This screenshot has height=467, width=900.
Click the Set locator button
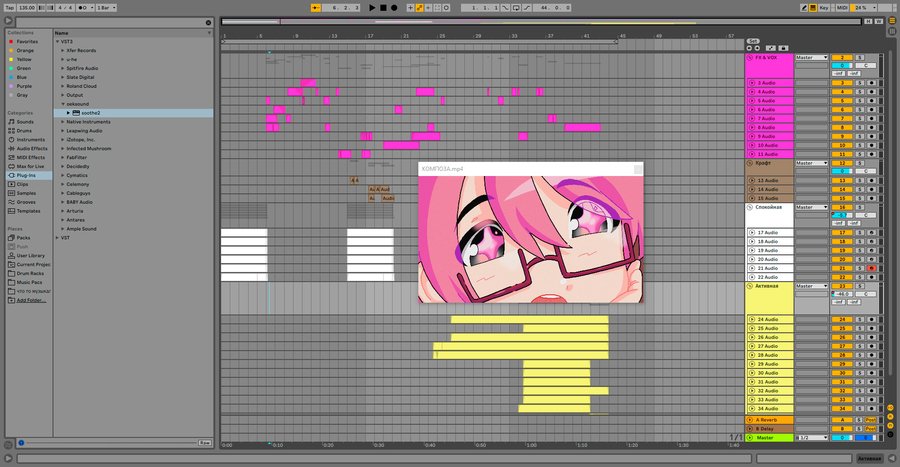(x=753, y=41)
